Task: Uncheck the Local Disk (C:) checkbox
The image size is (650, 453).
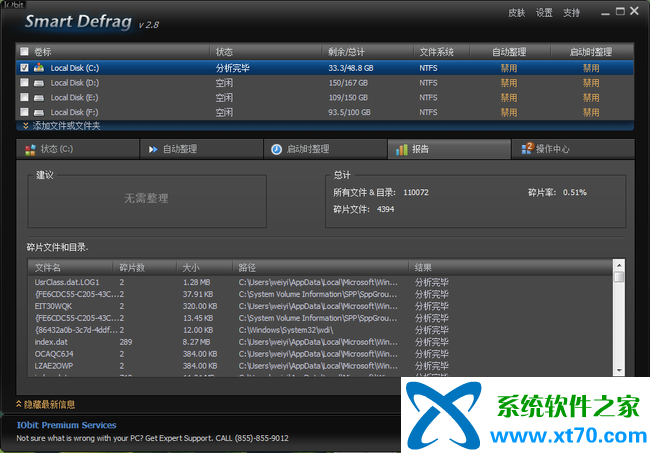Action: pyautogui.click(x=24, y=68)
